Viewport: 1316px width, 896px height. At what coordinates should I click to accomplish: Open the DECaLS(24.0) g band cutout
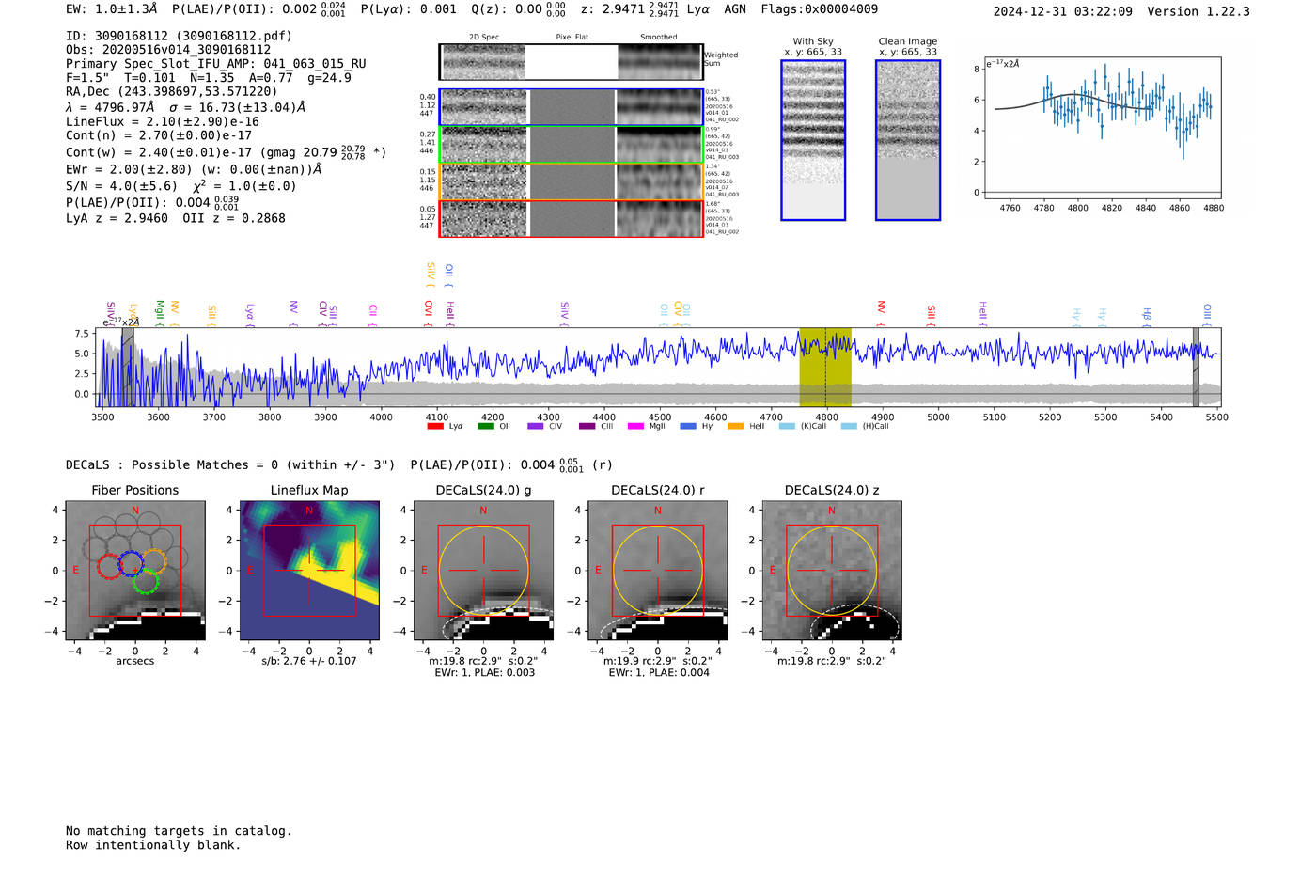click(x=484, y=571)
